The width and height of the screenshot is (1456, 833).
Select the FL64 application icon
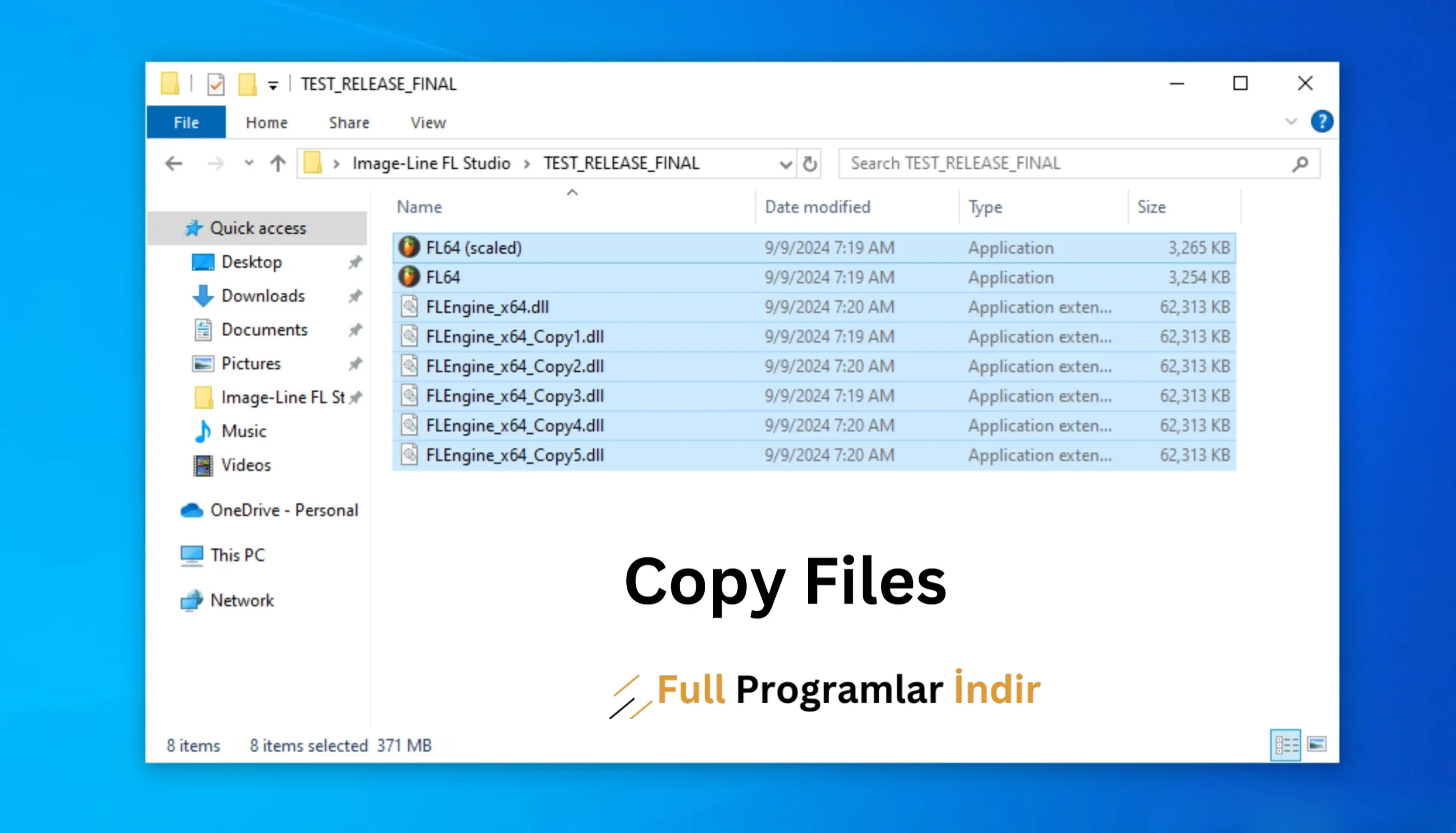pyautogui.click(x=408, y=277)
